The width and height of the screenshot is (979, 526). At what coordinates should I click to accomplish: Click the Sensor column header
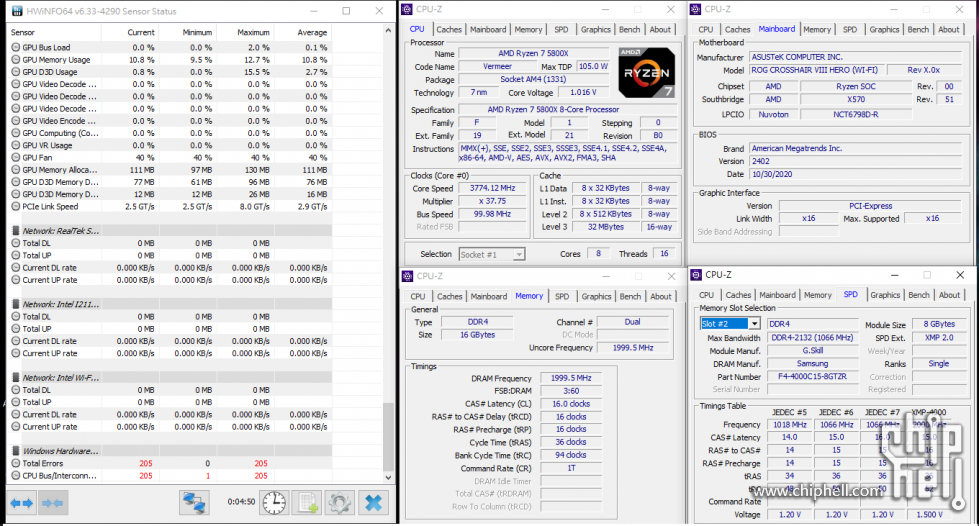point(54,32)
